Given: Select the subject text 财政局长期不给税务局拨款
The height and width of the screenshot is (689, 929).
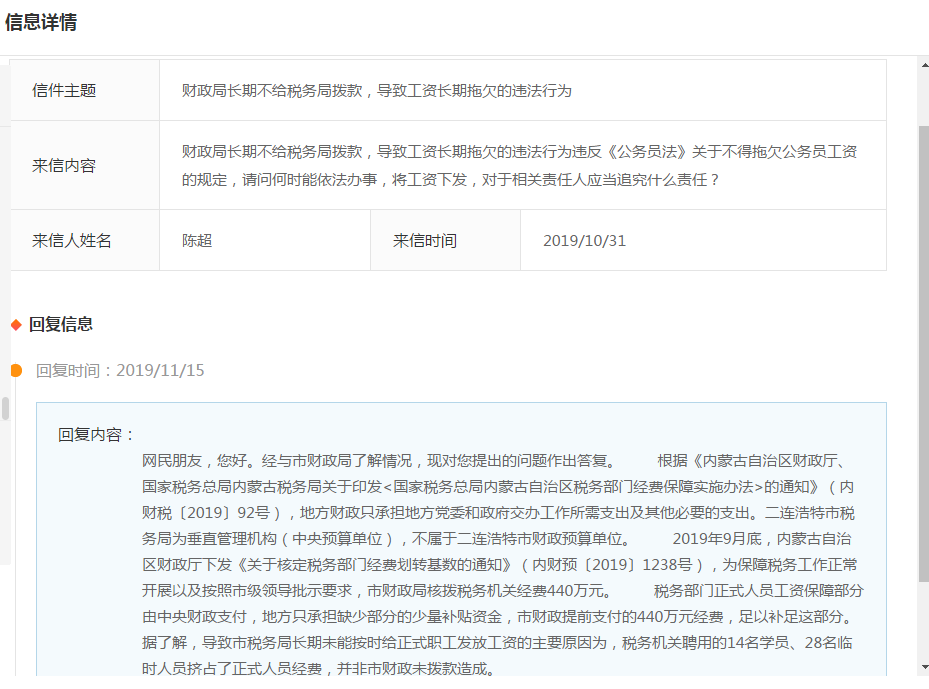Looking at the screenshot, I should pyautogui.click(x=272, y=91).
